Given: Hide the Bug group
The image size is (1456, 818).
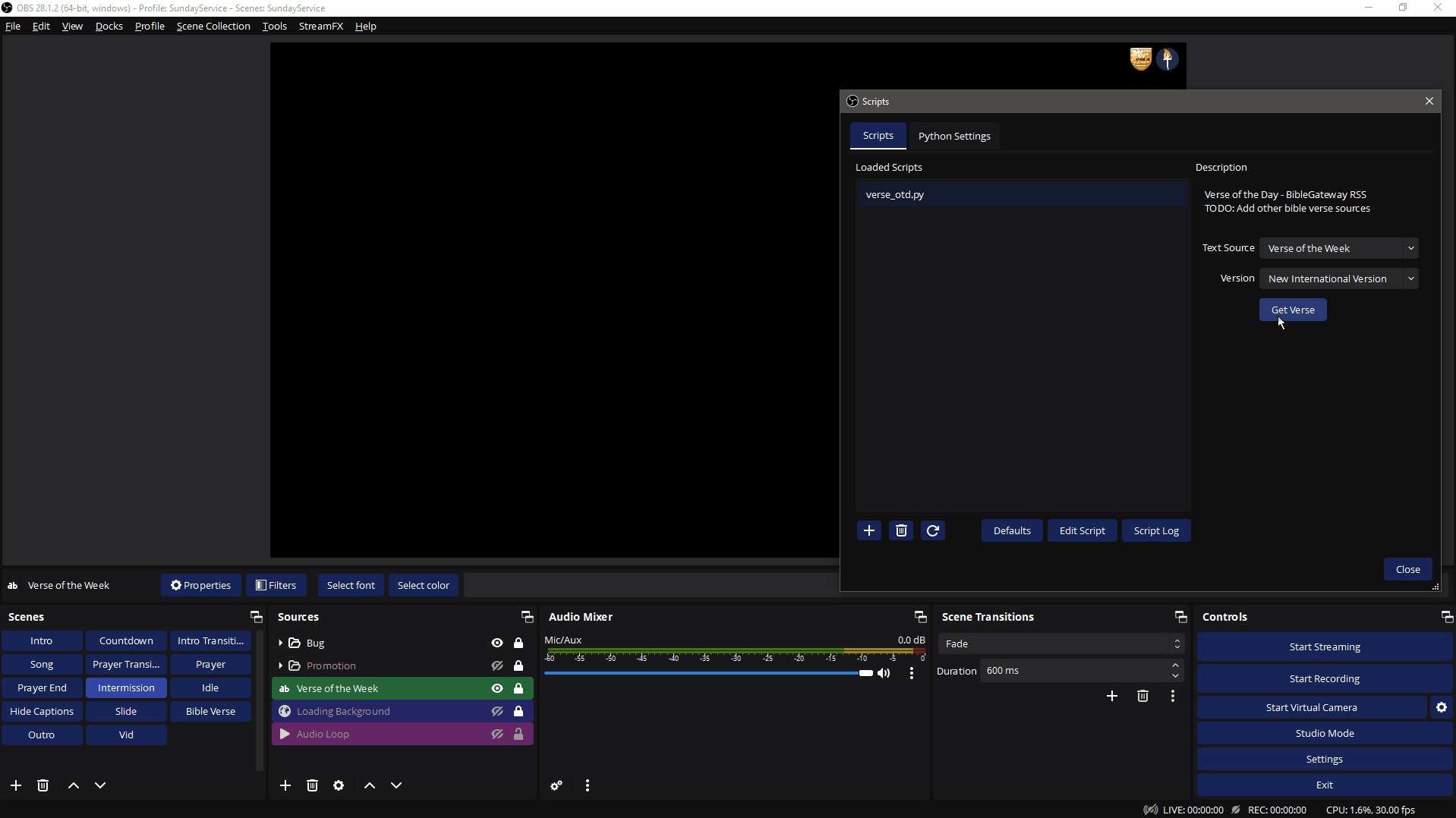Looking at the screenshot, I should [x=497, y=643].
